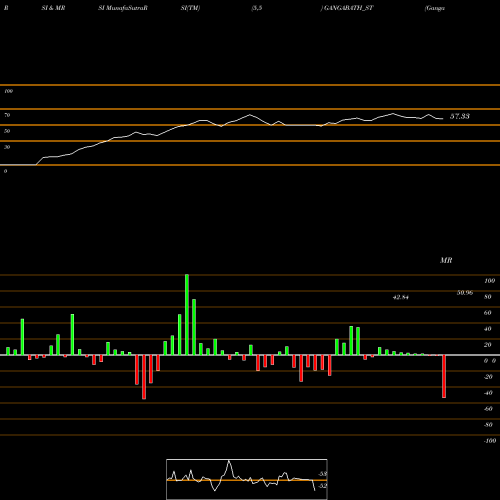Image resolution: width=500 pixels, height=500 pixels.
Task: Click MR right axis label 60
Action: [x=488, y=313]
